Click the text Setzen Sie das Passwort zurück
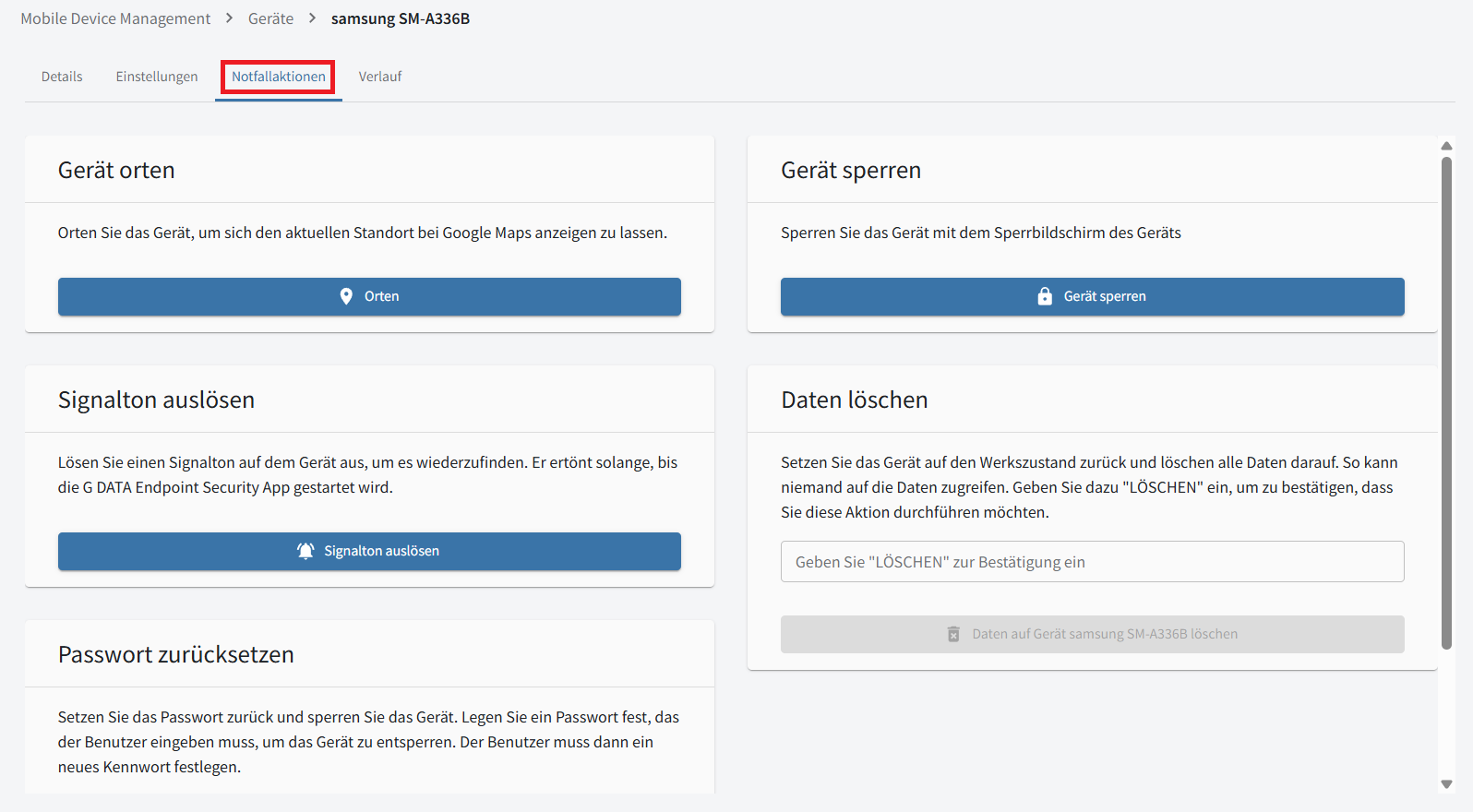 click(x=368, y=742)
